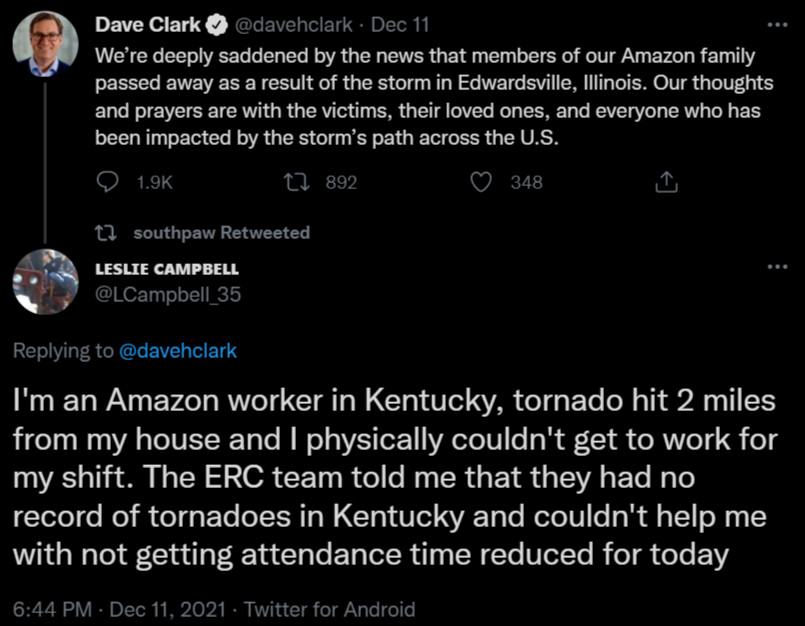The height and width of the screenshot is (626, 805).
Task: Open the more options menu on Dave Clark's tweet
Action: tap(777, 22)
